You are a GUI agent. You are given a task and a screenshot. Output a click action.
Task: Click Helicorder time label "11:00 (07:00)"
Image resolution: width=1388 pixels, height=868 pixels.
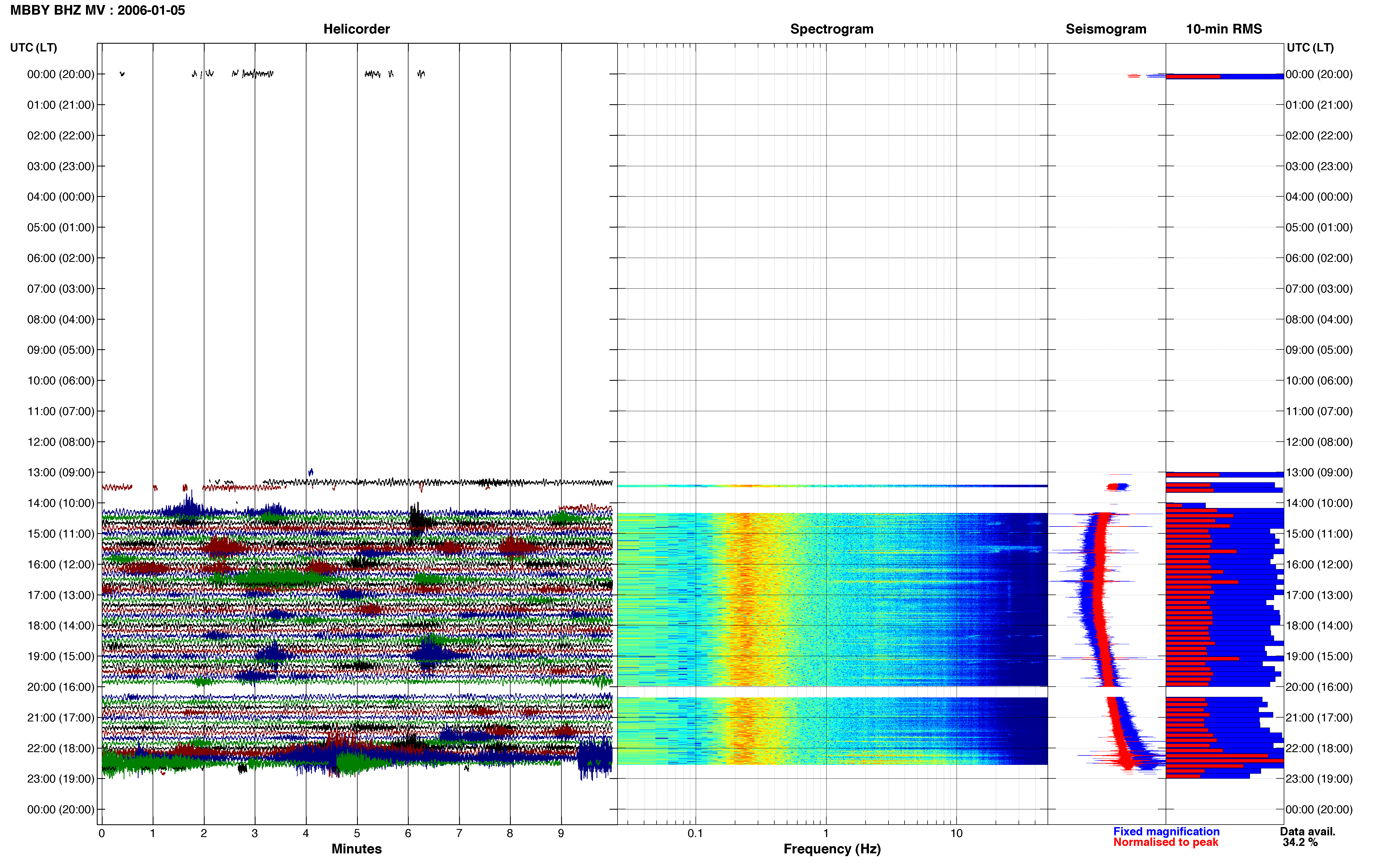(x=61, y=412)
